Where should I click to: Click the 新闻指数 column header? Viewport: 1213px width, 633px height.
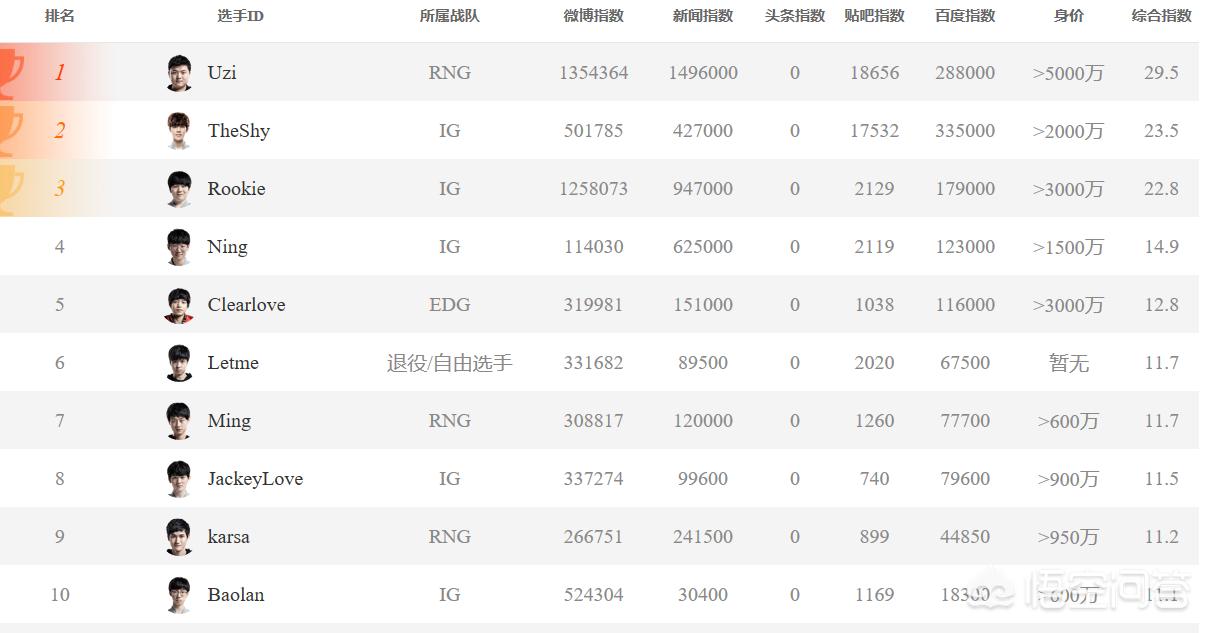coord(703,16)
